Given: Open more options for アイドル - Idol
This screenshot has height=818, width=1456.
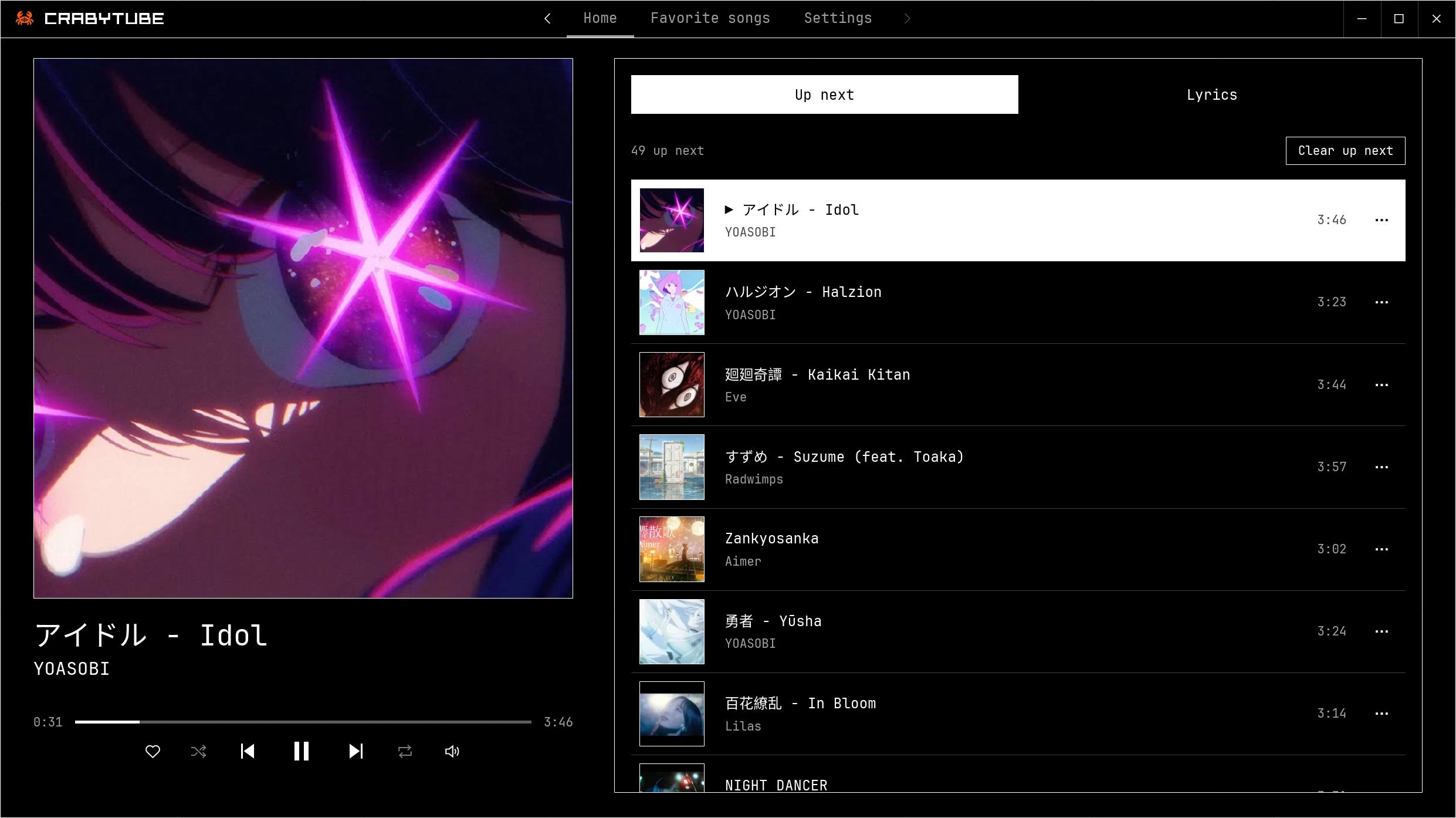Looking at the screenshot, I should [1381, 220].
